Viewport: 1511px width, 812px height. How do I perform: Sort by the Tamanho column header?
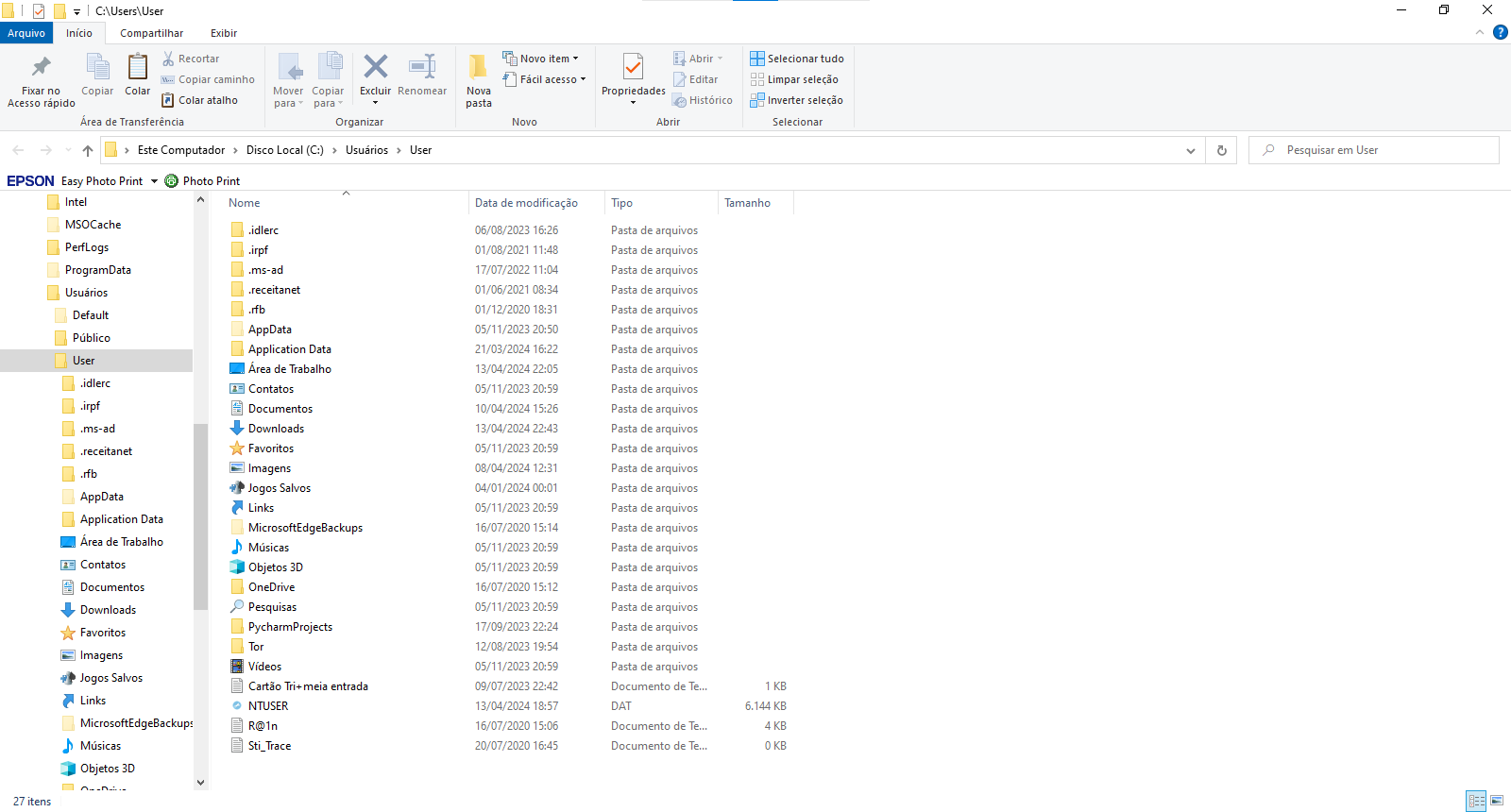point(747,203)
